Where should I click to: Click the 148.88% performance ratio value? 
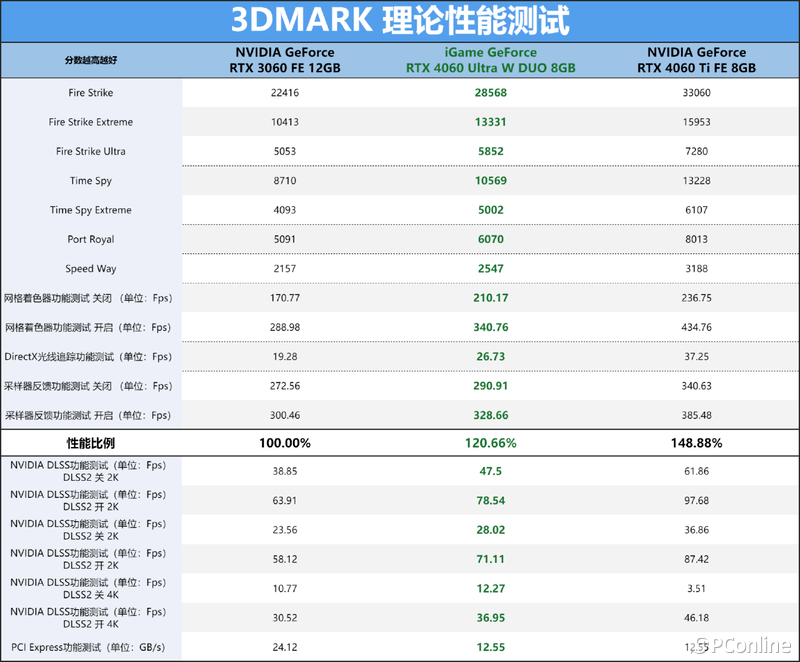click(x=696, y=443)
